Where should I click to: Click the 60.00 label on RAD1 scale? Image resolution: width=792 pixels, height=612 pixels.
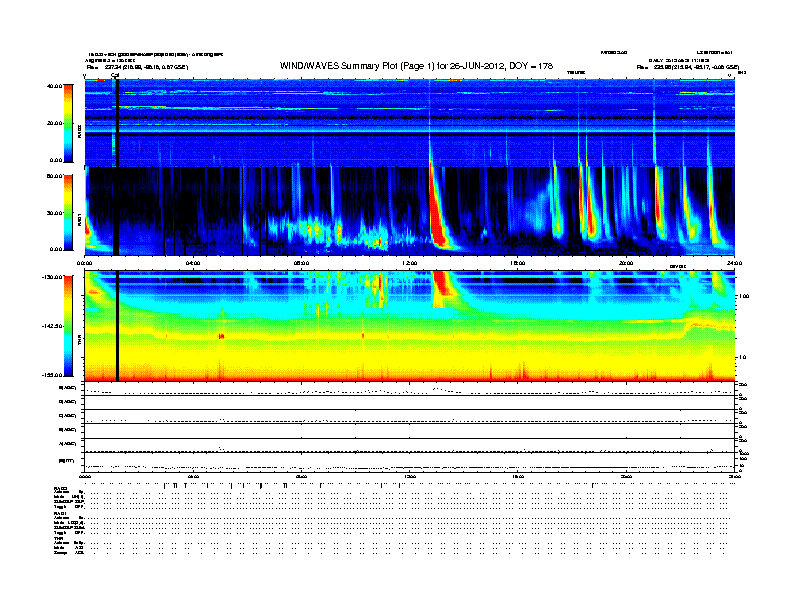pyautogui.click(x=54, y=176)
